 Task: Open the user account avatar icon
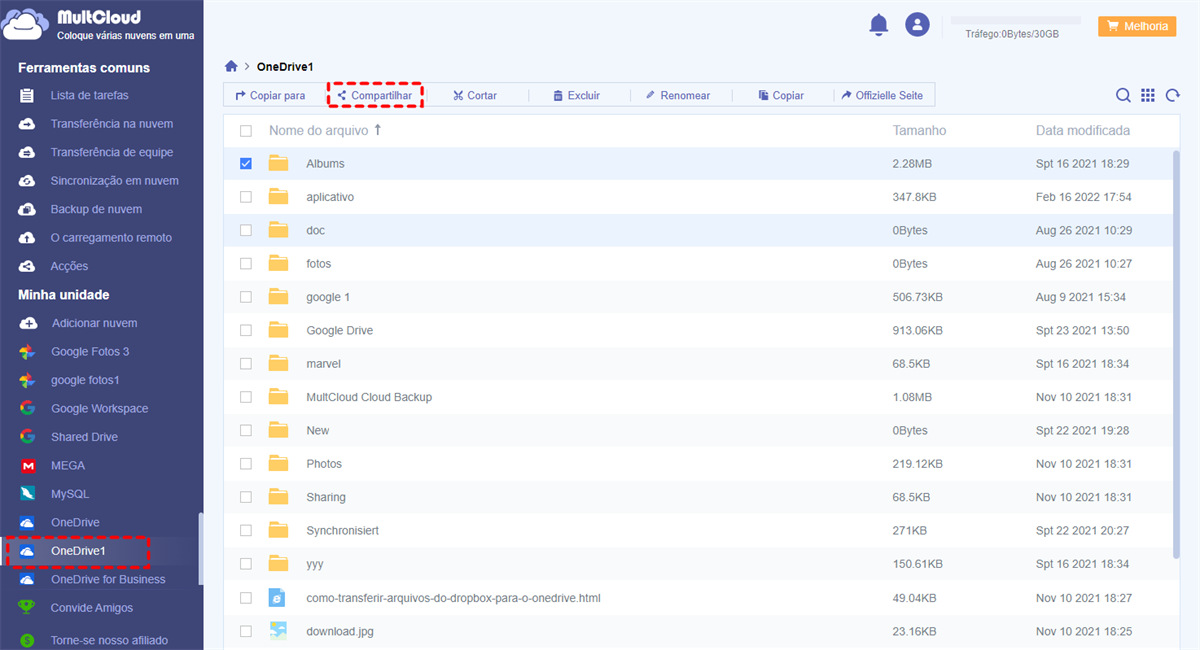[917, 25]
